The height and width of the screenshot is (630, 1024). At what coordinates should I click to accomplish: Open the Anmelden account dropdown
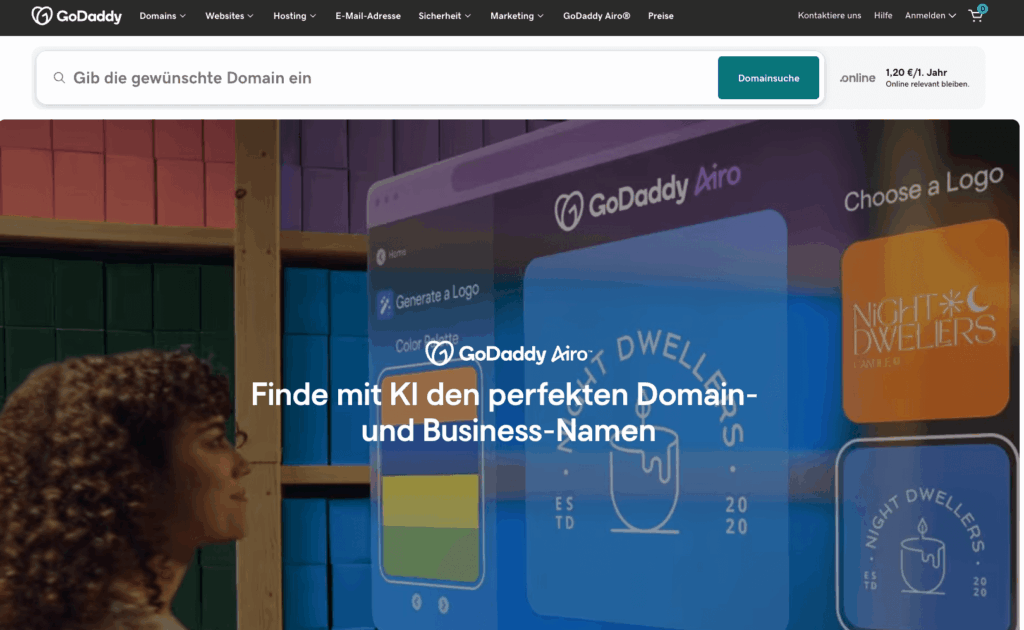coord(930,16)
